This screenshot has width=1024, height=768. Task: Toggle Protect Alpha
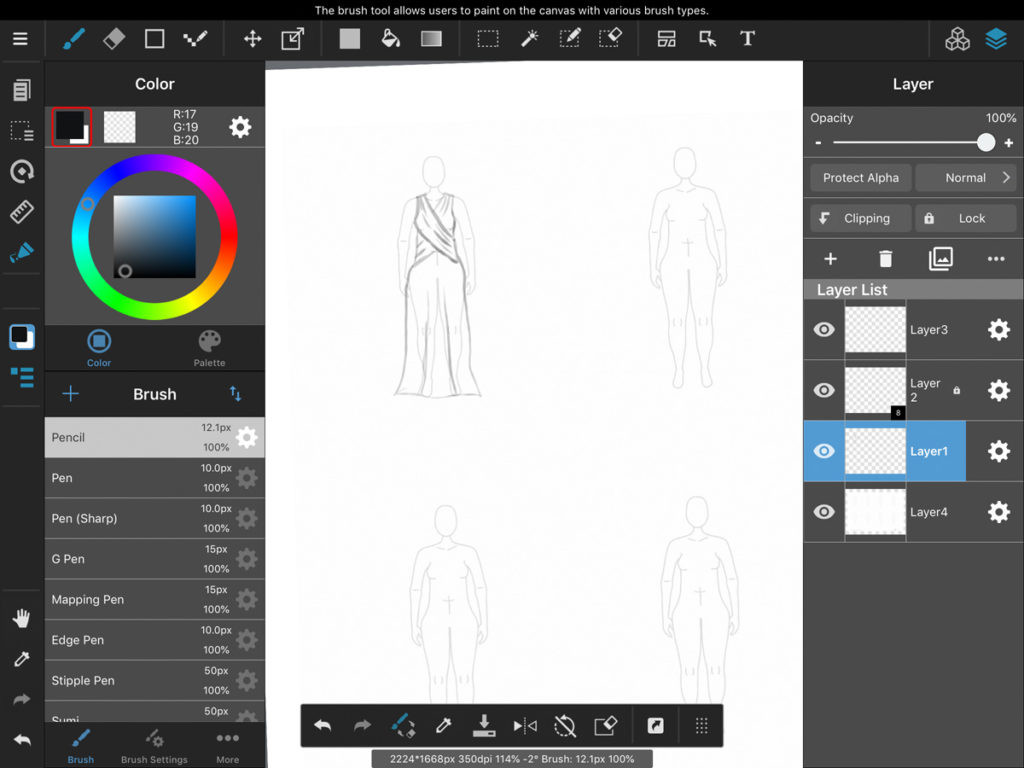tap(861, 178)
